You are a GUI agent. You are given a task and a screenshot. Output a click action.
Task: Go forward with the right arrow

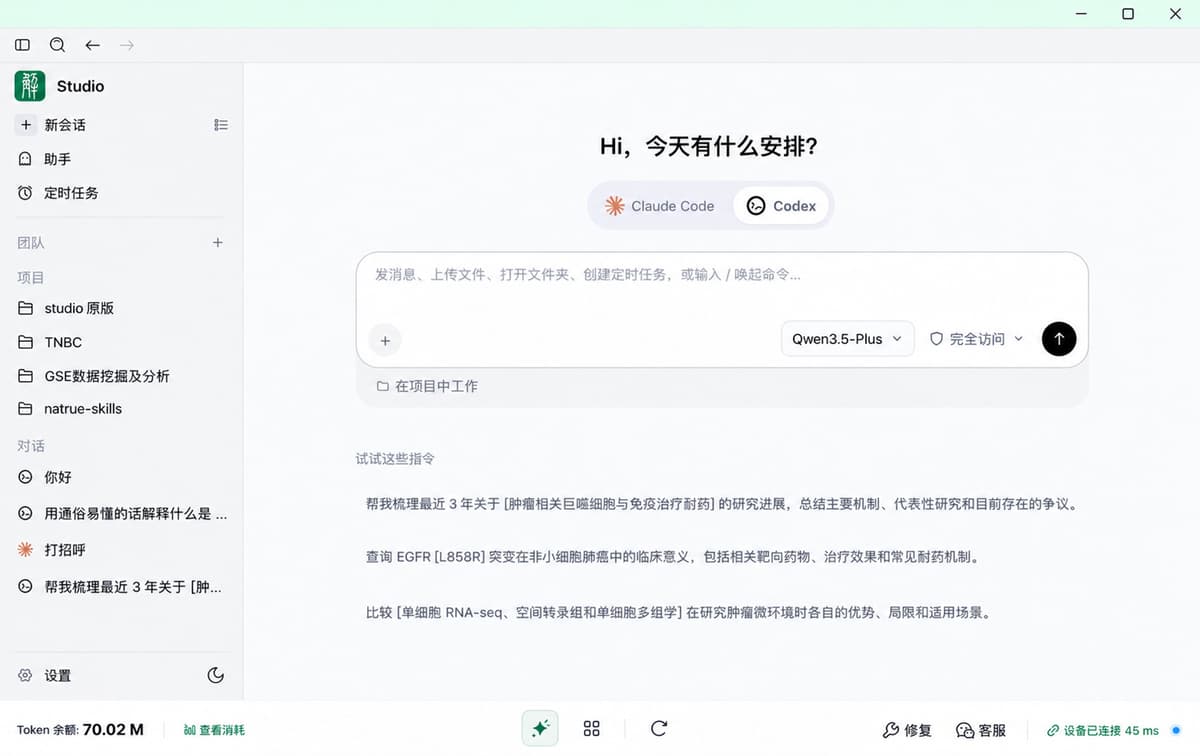(x=127, y=45)
